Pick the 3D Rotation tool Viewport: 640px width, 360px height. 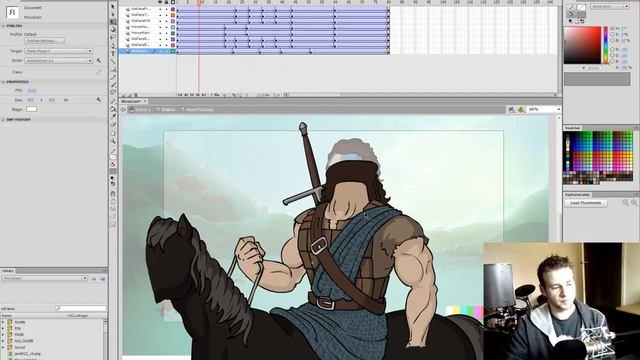pyautogui.click(x=113, y=29)
